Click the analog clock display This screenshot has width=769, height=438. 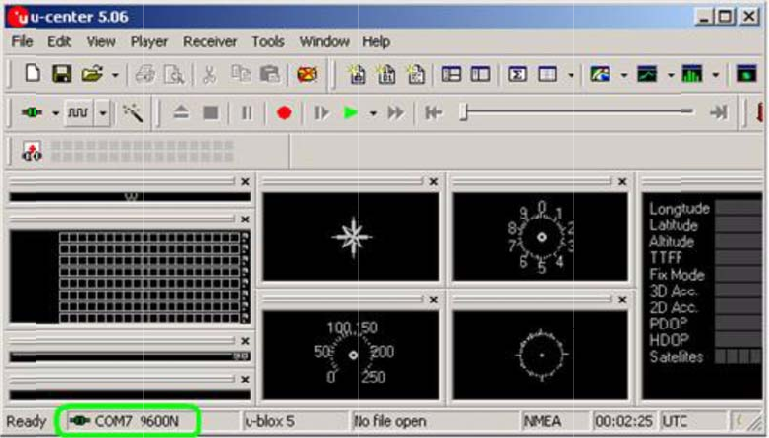point(540,237)
